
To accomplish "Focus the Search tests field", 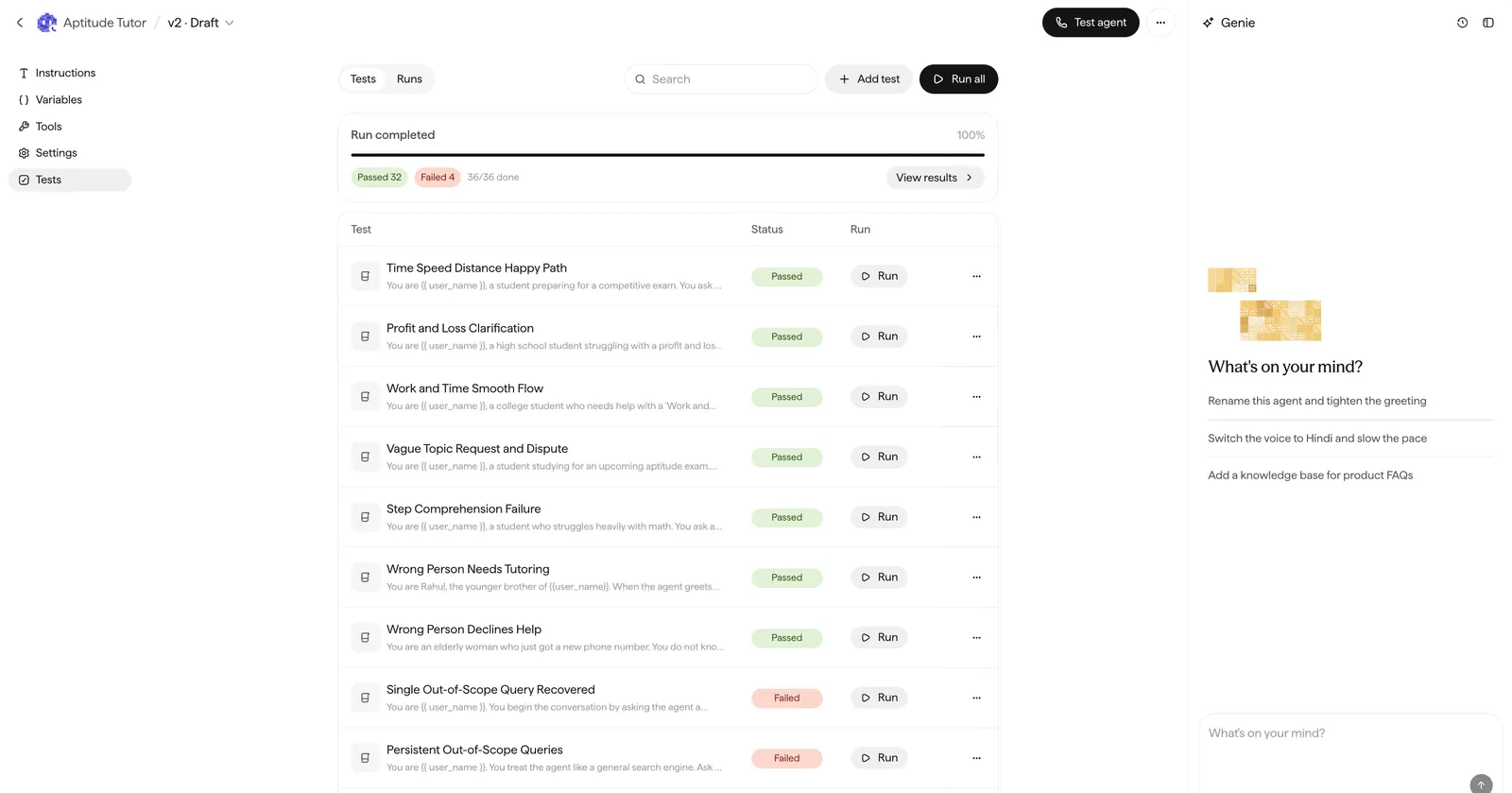I will click(x=721, y=79).
